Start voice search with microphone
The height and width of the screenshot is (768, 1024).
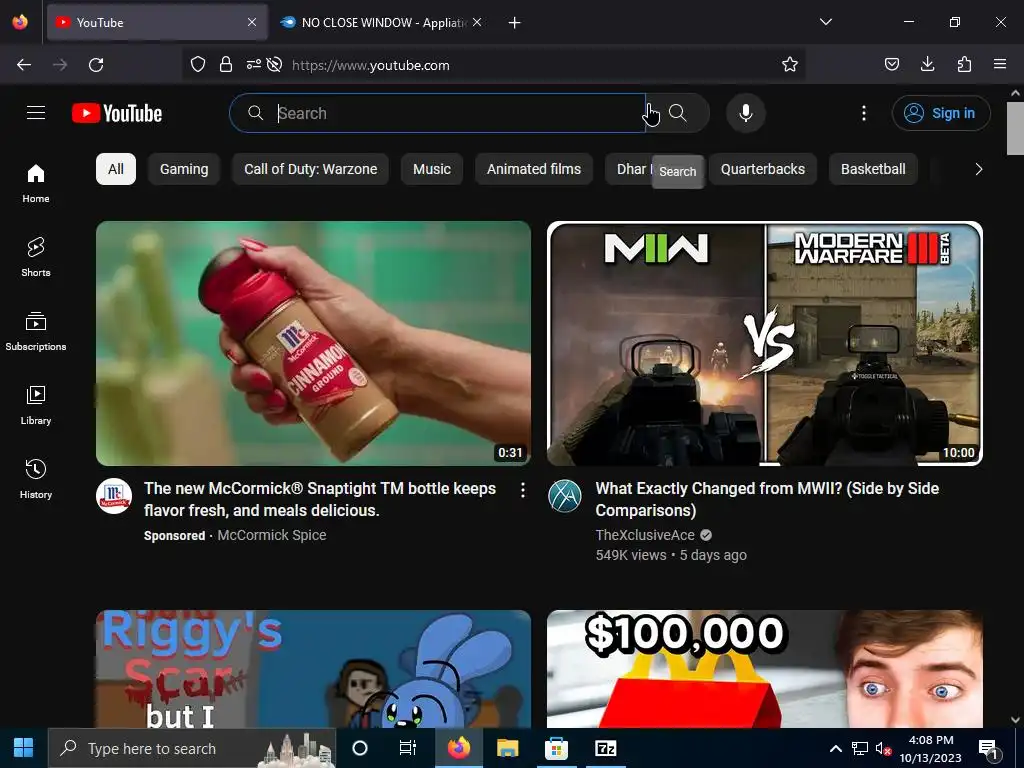click(x=745, y=113)
